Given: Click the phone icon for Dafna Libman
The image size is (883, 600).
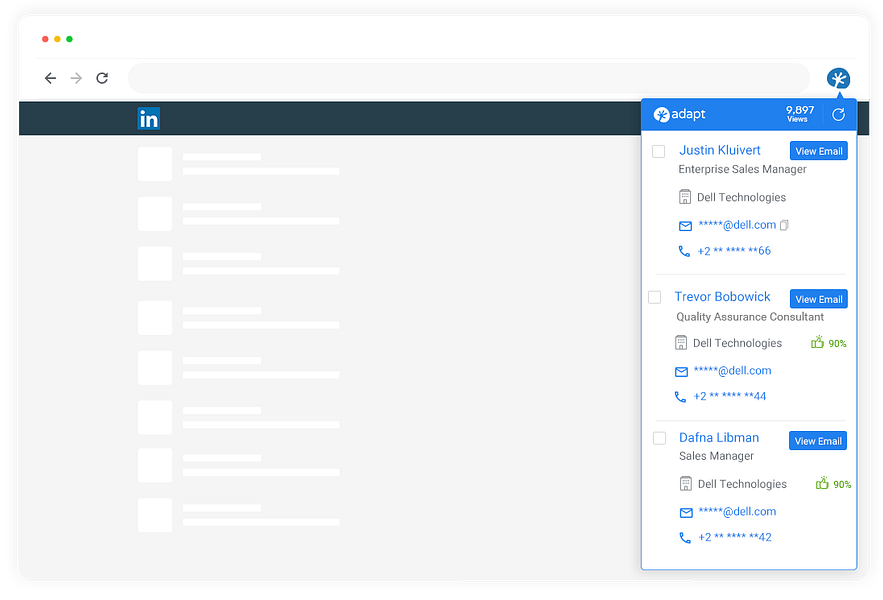Looking at the screenshot, I should click(685, 538).
